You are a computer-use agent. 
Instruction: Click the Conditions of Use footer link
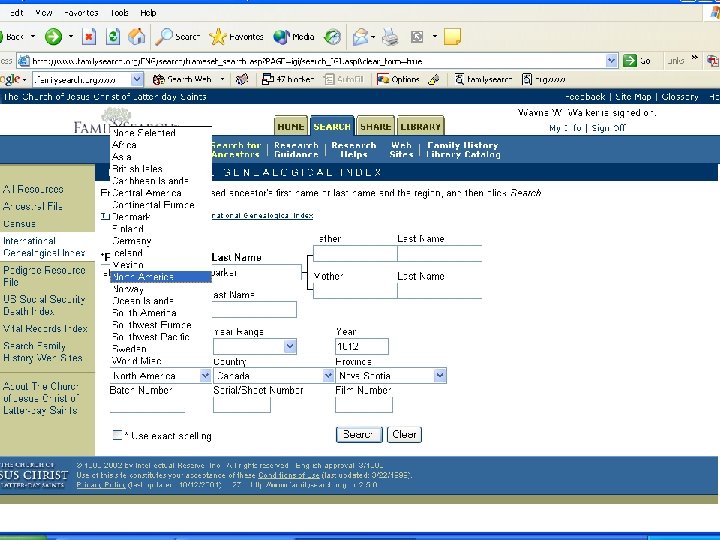coord(289,475)
